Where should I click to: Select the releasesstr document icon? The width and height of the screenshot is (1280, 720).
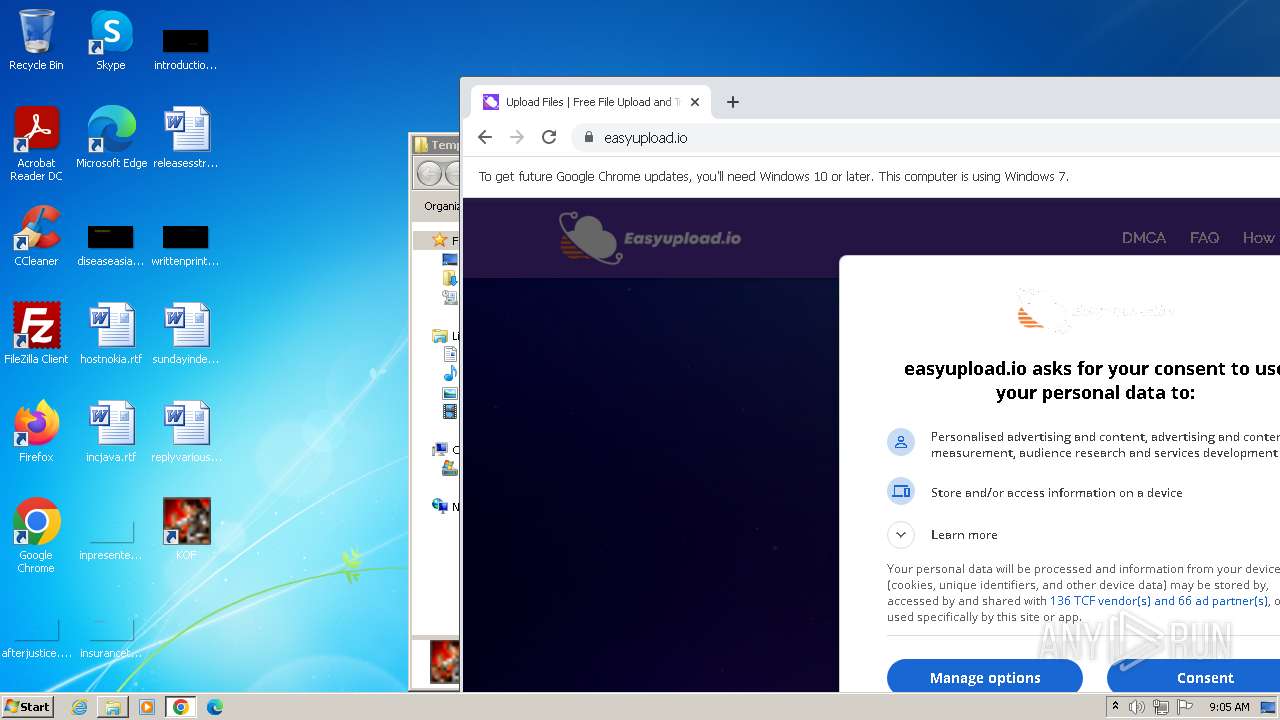coord(186,138)
